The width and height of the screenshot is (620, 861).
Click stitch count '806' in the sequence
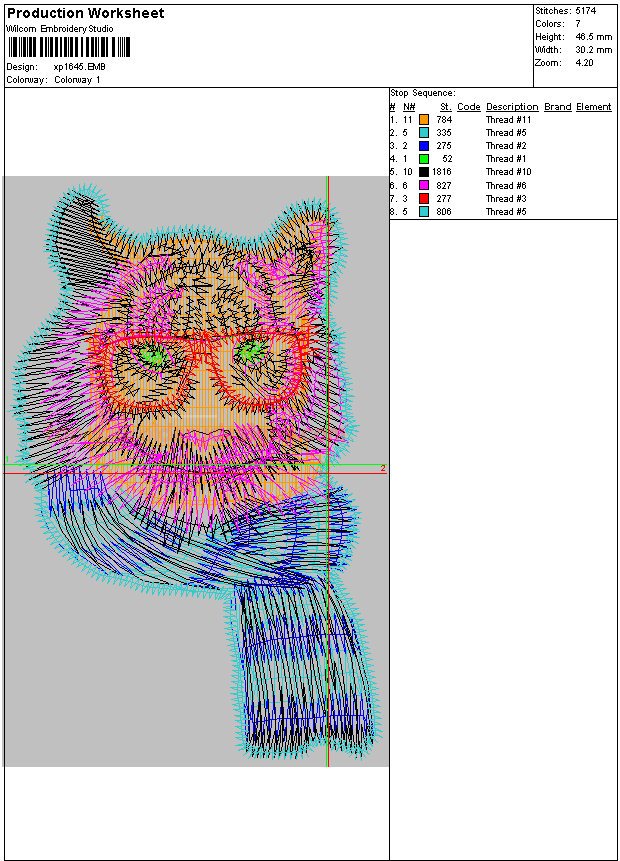(x=444, y=211)
